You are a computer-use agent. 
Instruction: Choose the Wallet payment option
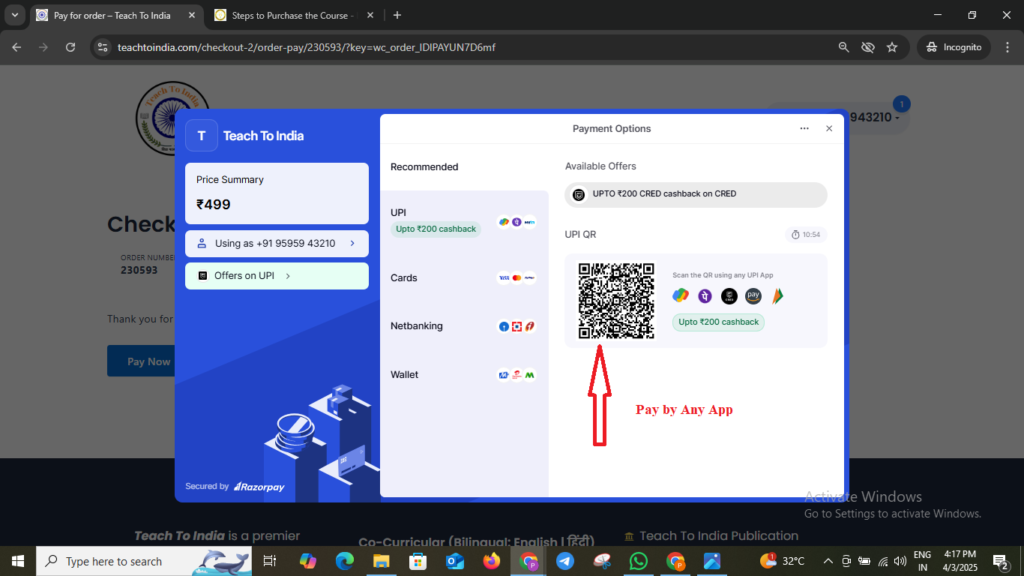click(x=464, y=375)
